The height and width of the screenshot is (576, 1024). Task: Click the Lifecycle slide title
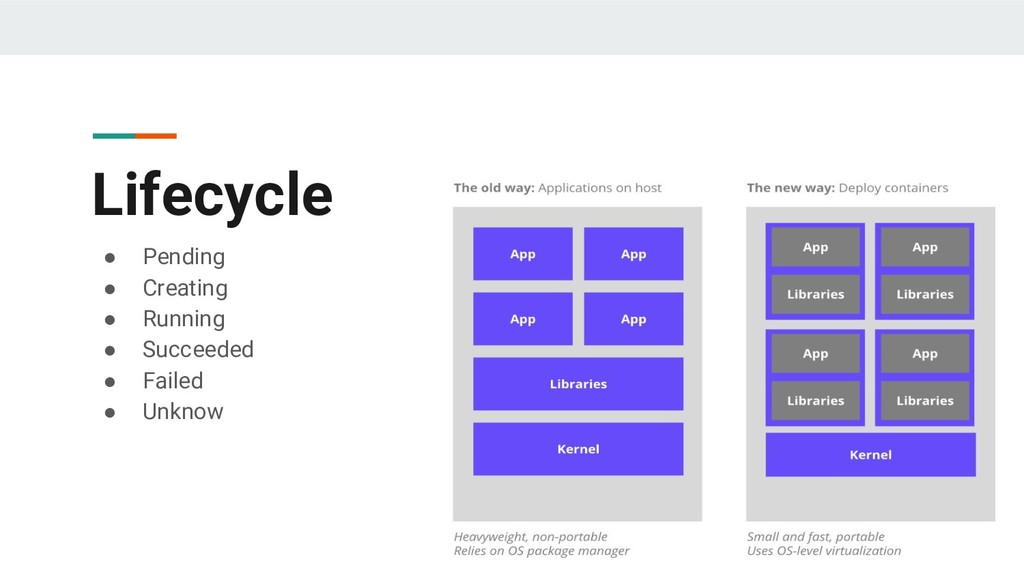(x=212, y=194)
